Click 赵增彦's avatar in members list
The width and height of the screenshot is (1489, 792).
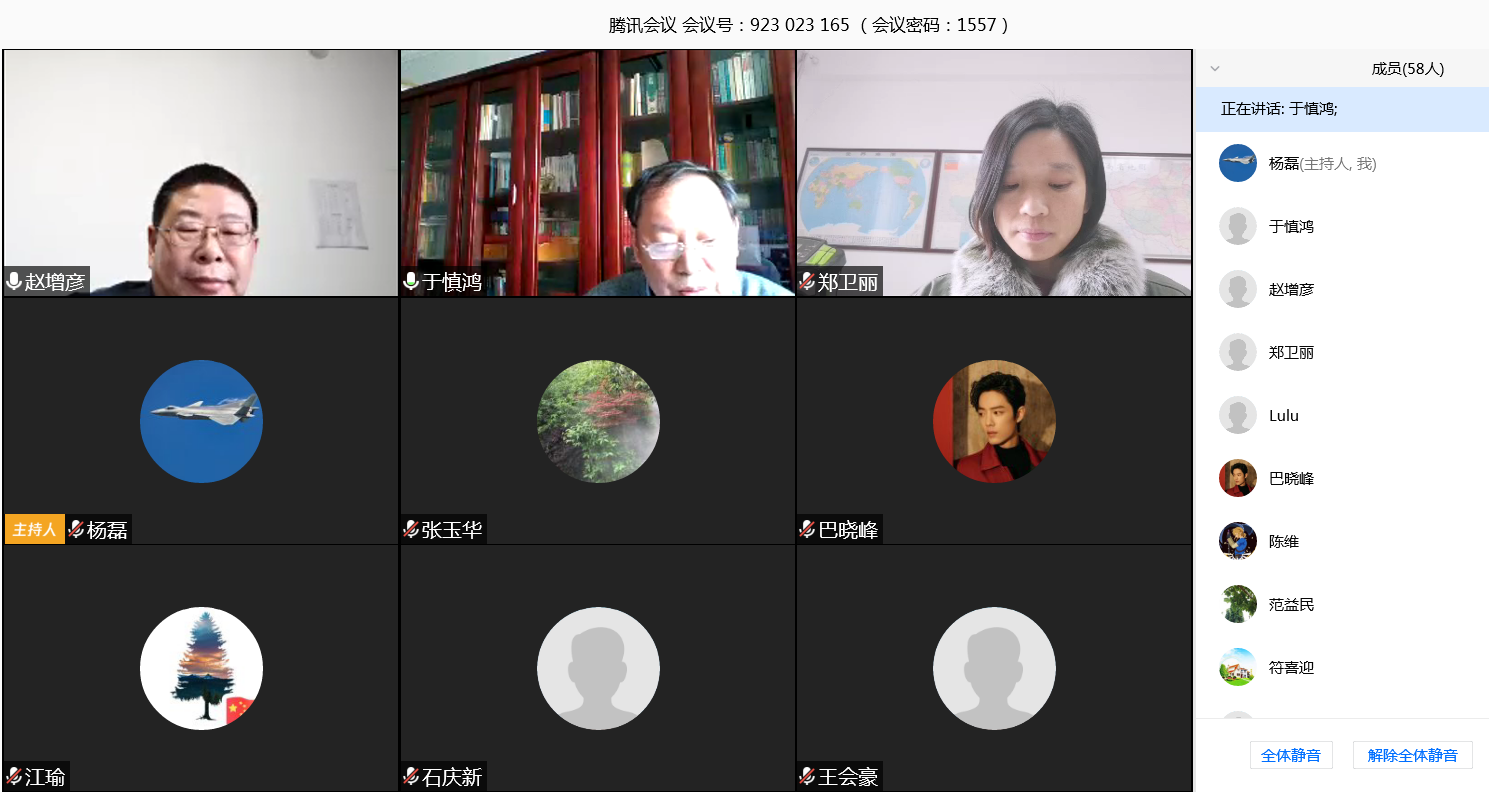[x=1238, y=289]
